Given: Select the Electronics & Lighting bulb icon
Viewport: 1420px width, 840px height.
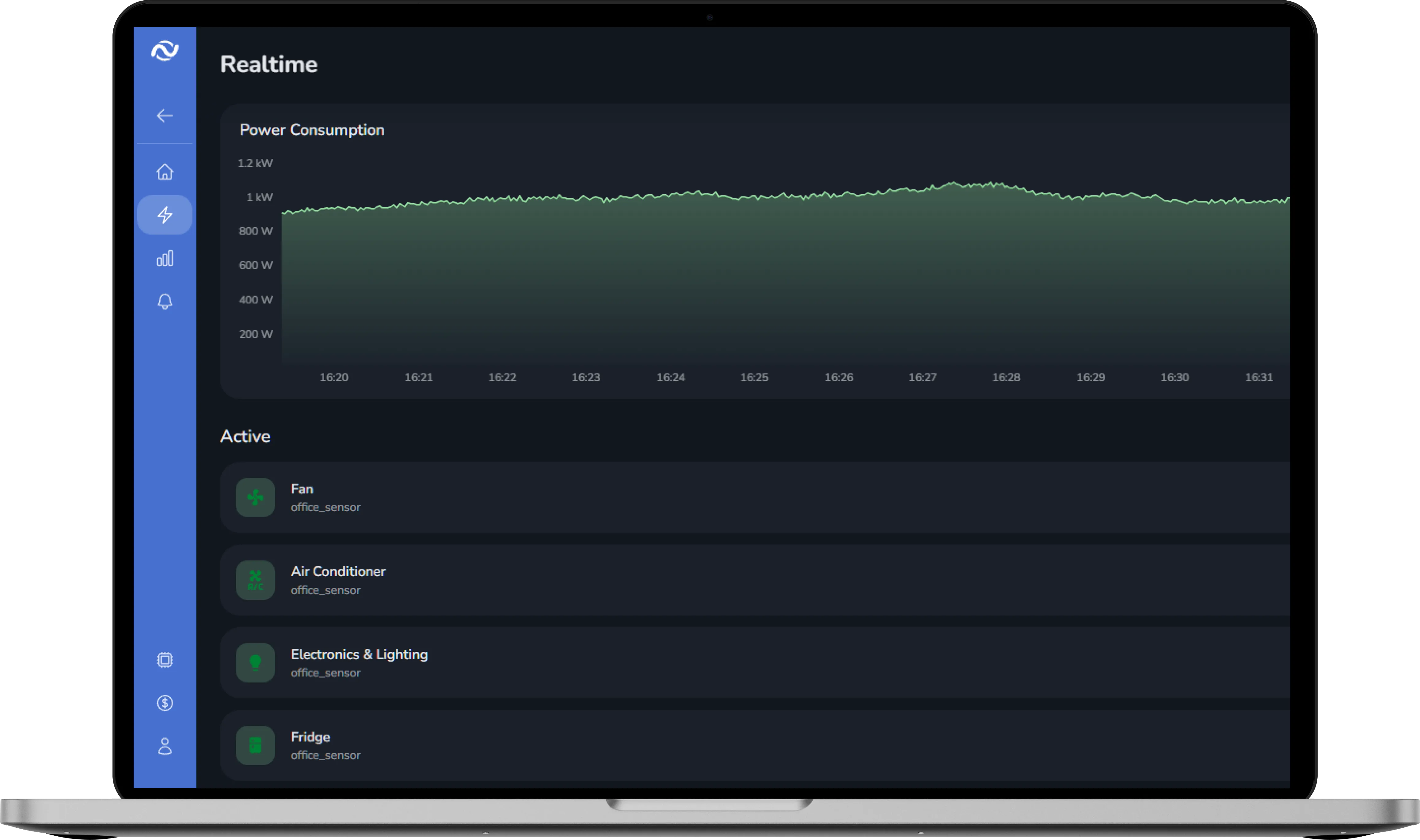Looking at the screenshot, I should point(255,662).
